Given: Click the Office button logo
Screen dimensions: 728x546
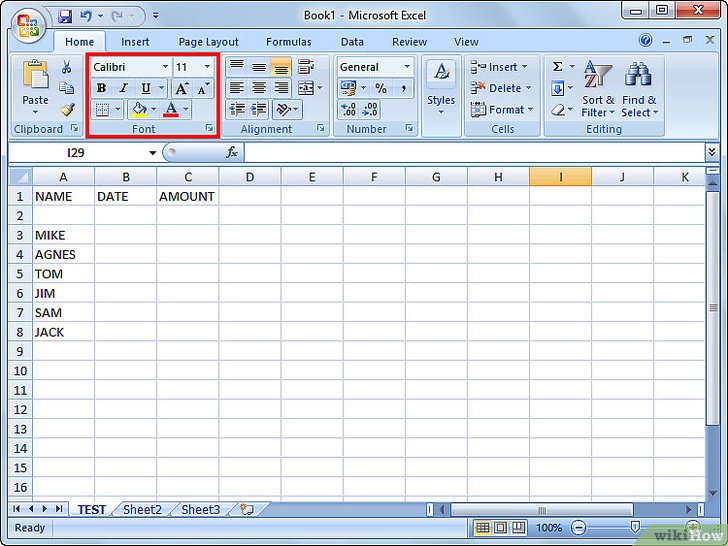Looking at the screenshot, I should [28, 25].
